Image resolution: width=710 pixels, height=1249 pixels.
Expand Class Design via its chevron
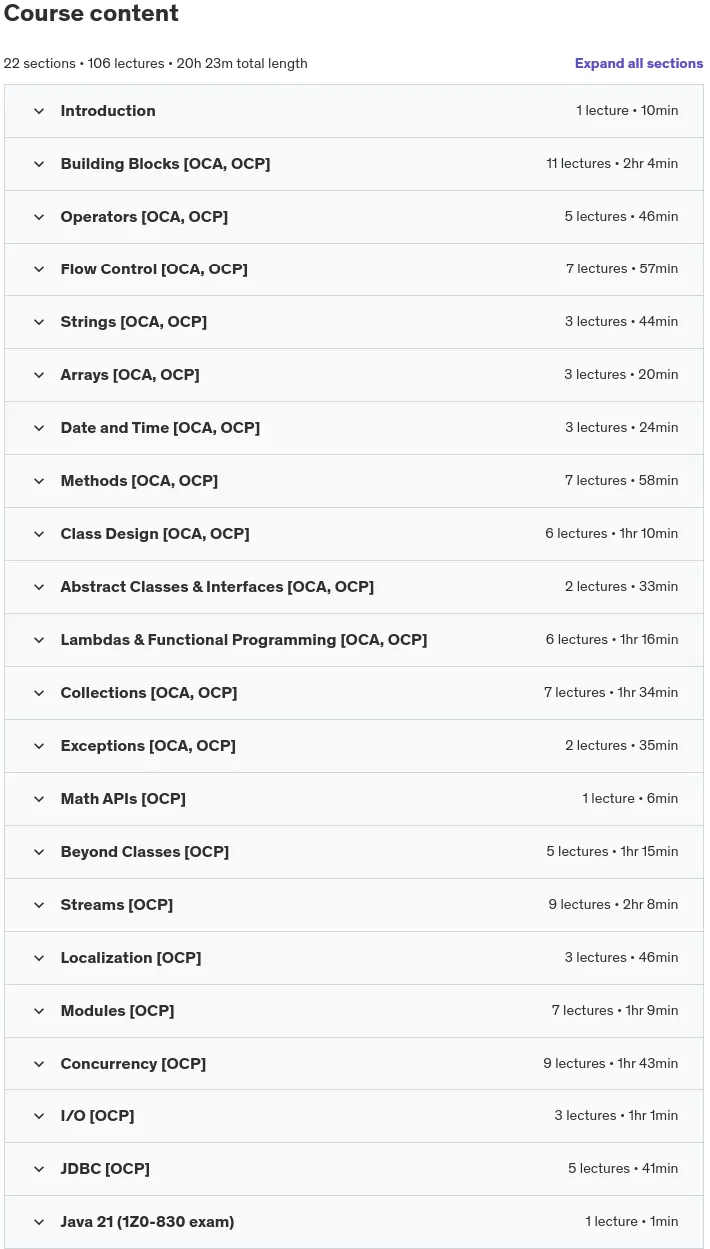tap(39, 534)
